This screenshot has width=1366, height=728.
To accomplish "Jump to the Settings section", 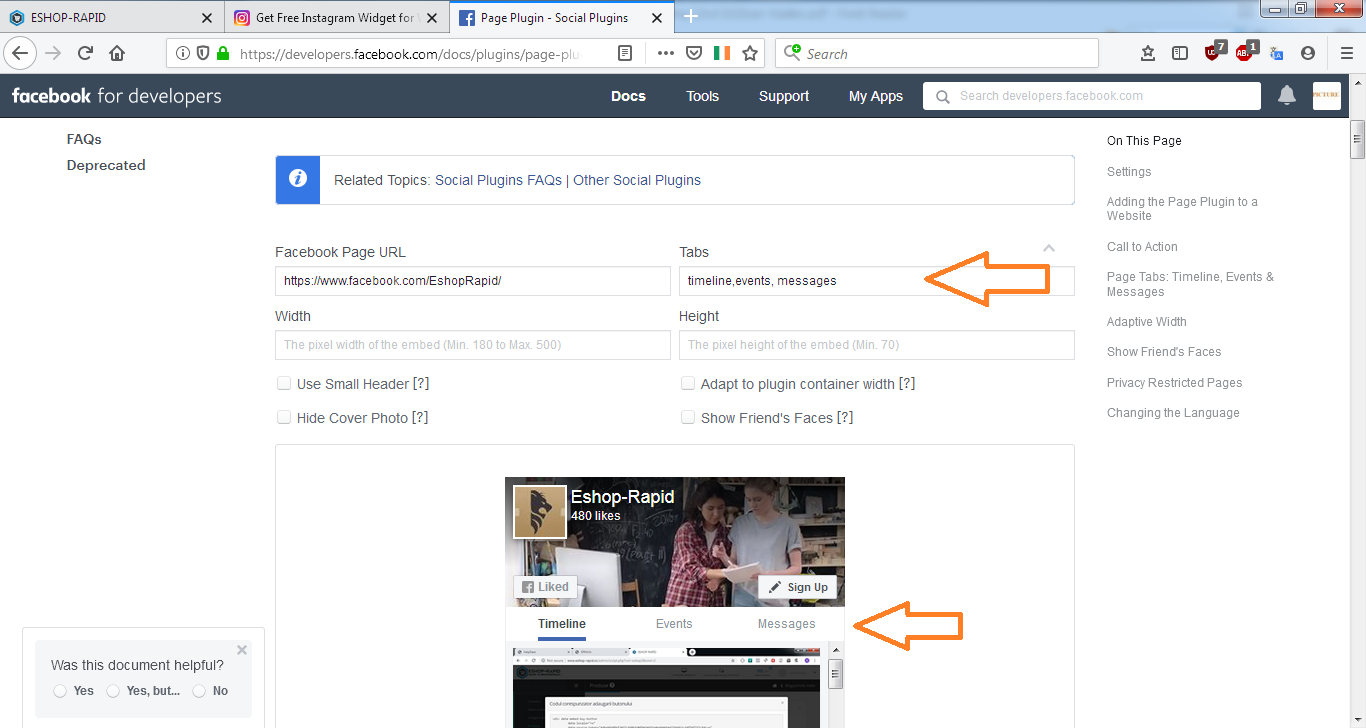I will [1129, 172].
